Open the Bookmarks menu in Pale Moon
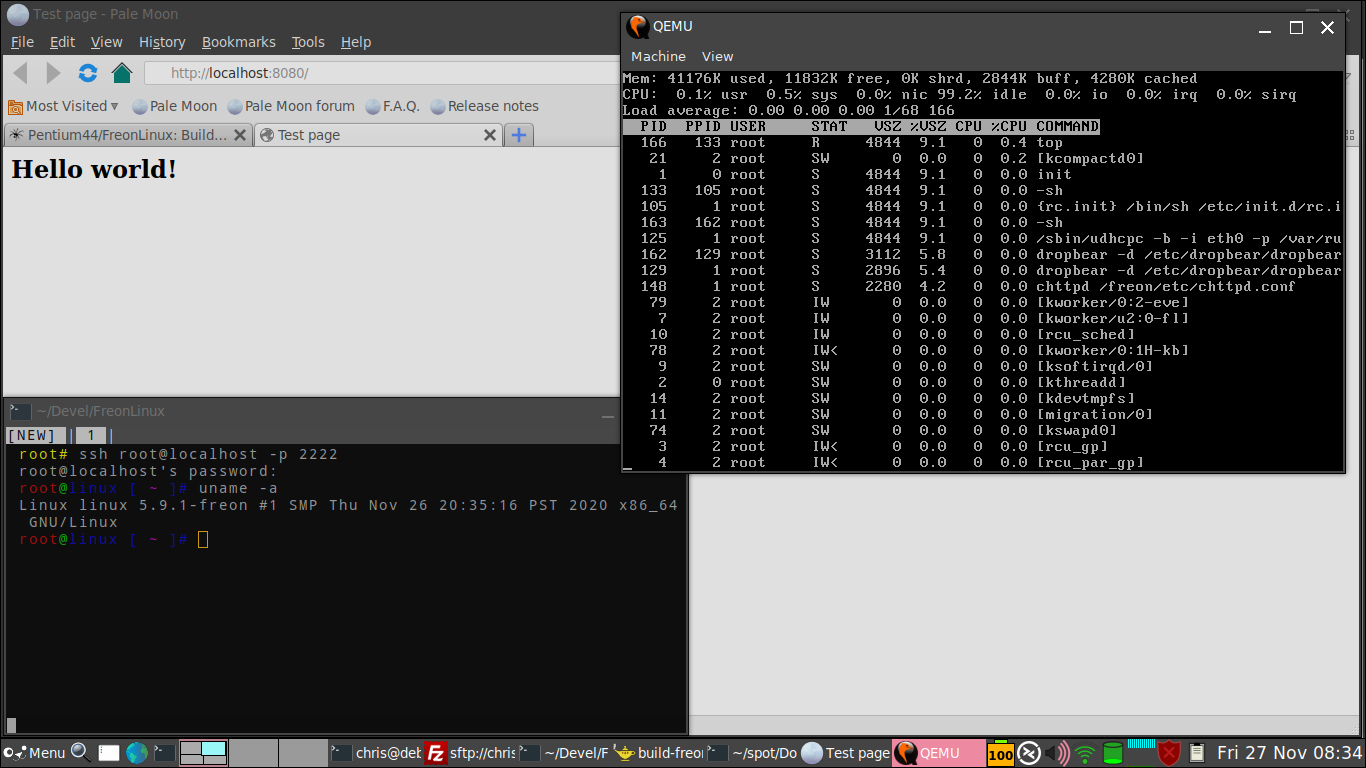The width and height of the screenshot is (1366, 768). (x=238, y=42)
